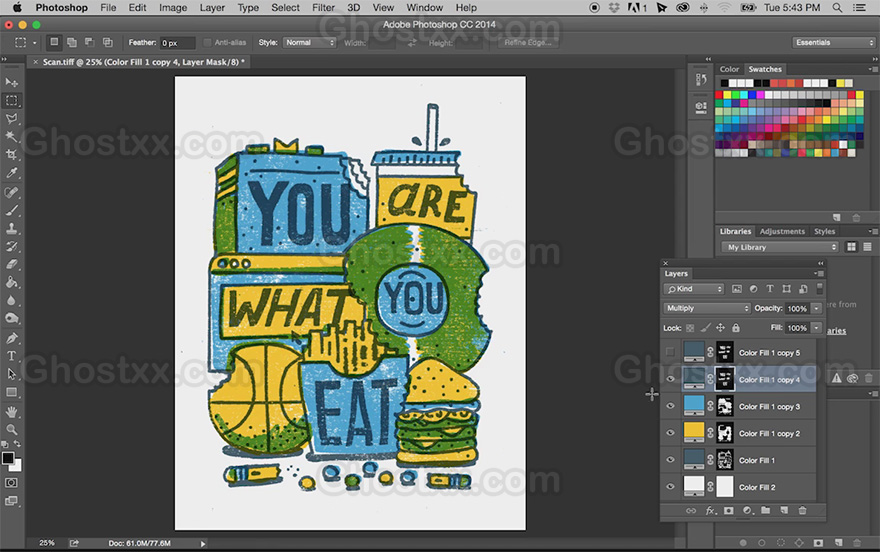Open the Style Normal dropdown
Screen dimensions: 880x552
tap(309, 43)
